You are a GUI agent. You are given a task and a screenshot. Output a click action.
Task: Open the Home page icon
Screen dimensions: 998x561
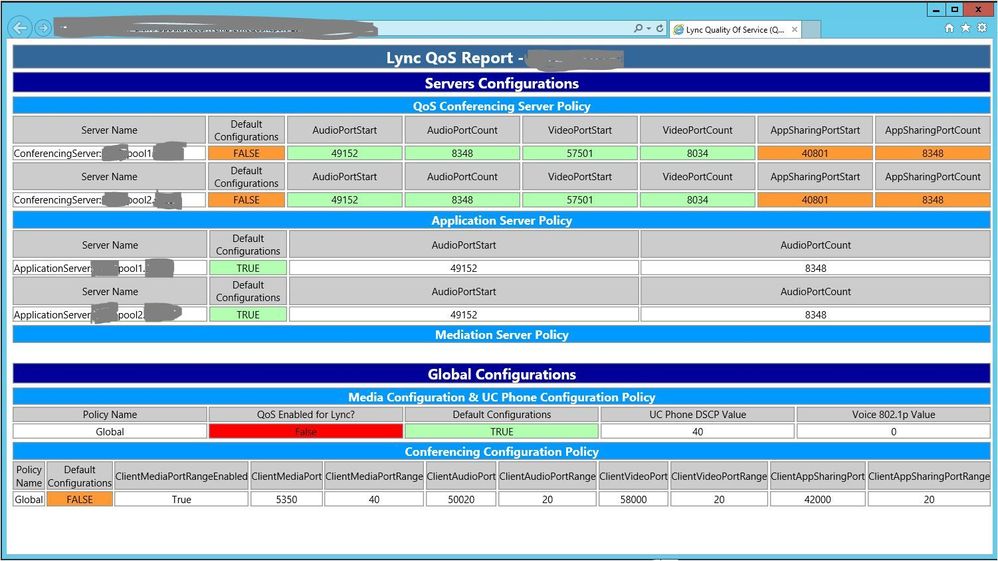pos(950,28)
